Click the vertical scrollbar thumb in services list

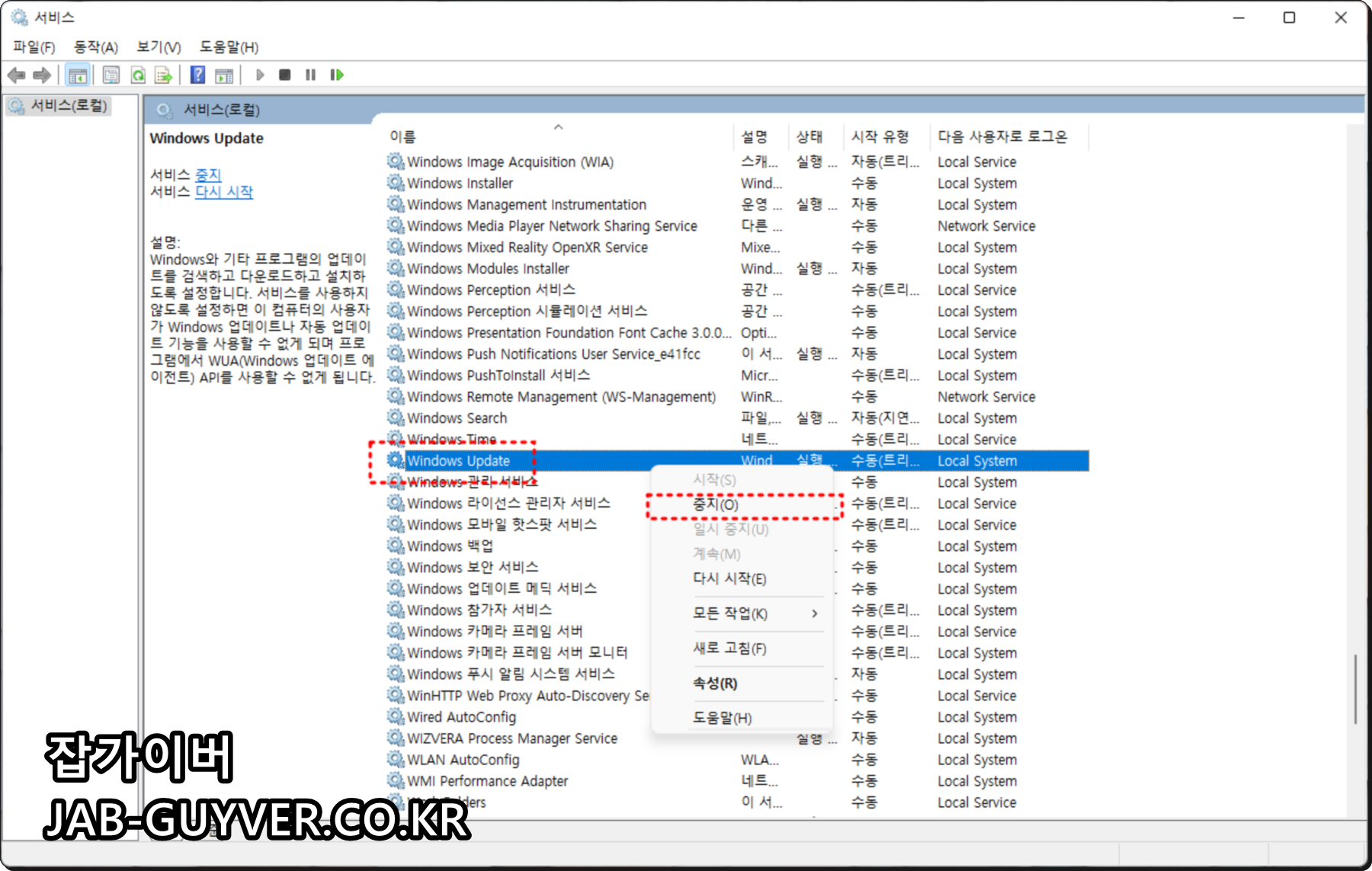pyautogui.click(x=1355, y=689)
